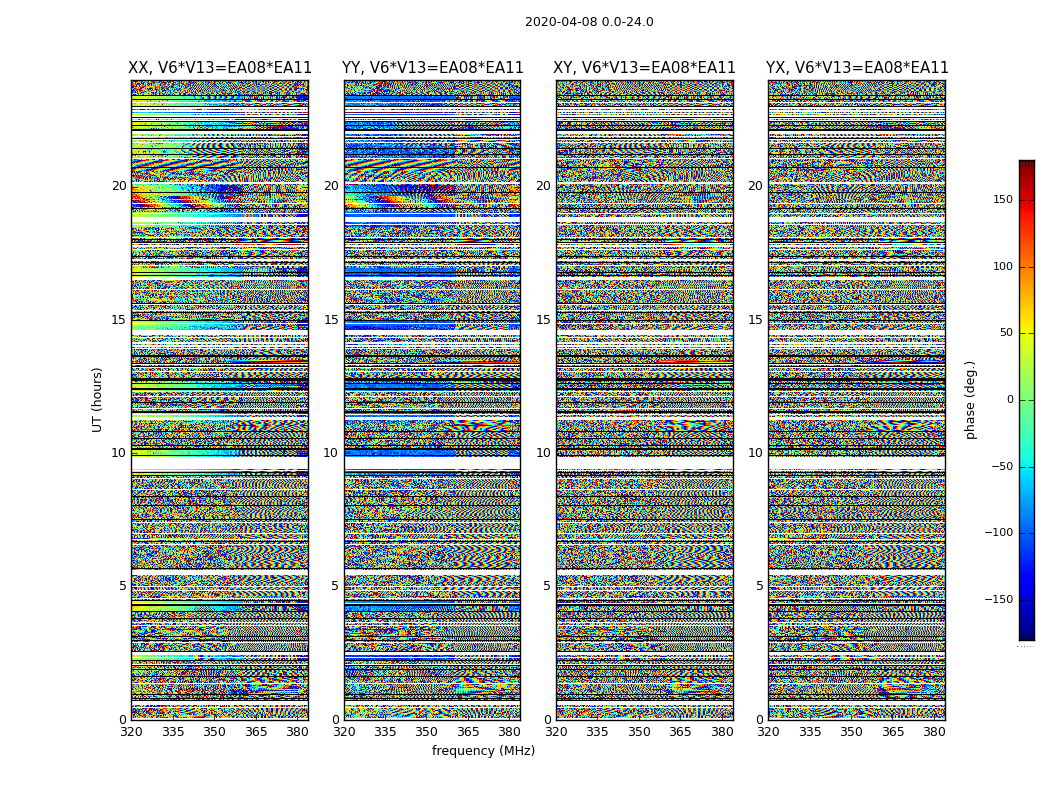Click the −50 tick on the colorbar
The image size is (1050, 800).
coord(1002,467)
